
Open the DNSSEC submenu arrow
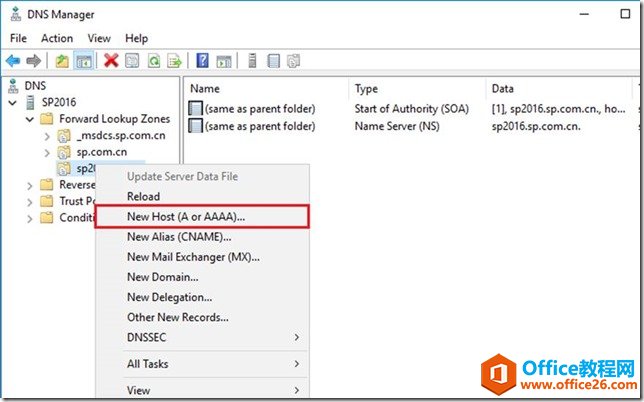[x=297, y=337]
